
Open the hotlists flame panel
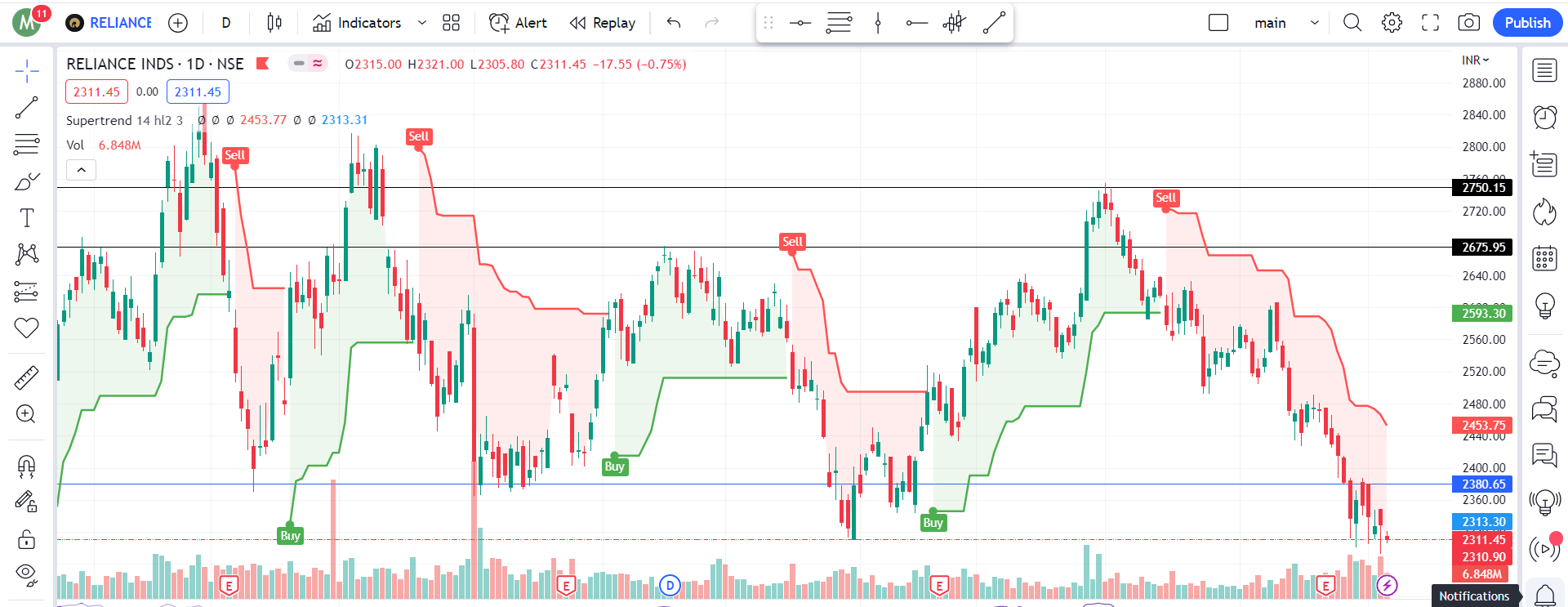pos(1544,212)
